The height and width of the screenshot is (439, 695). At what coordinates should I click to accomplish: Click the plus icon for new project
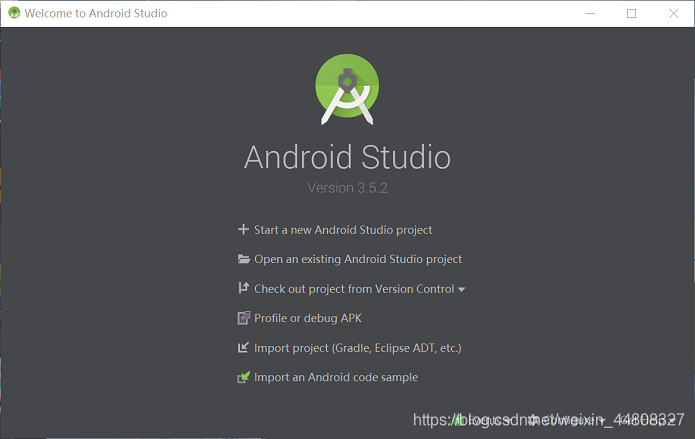point(243,229)
